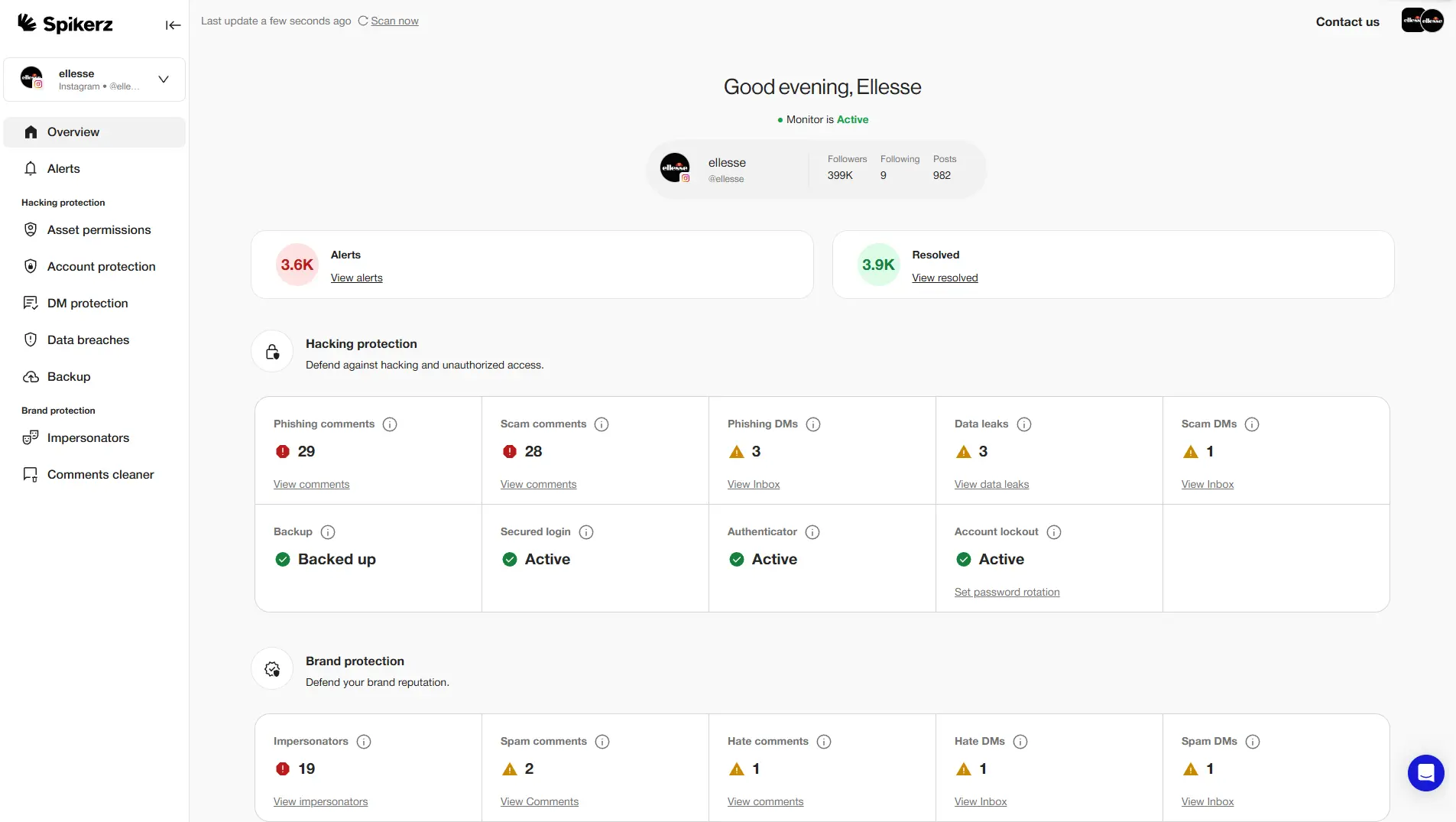Click the Hate DMs info icon
1456x822 pixels.
[x=1020, y=742]
